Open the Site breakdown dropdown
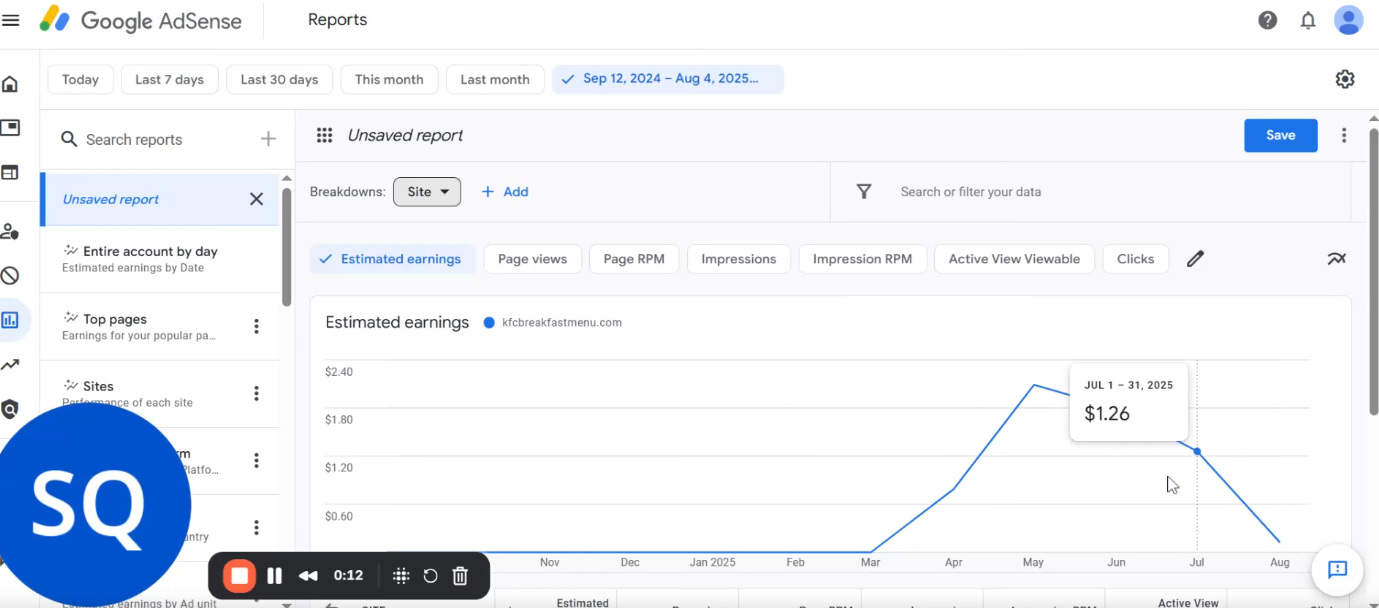 427,192
